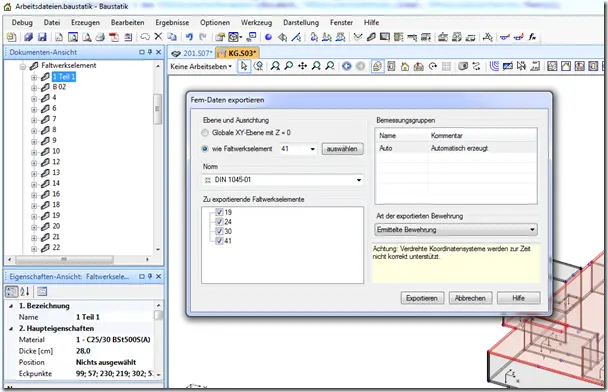
Task: Click the Save (floppy disk) toolbar icon
Action: click(x=42, y=37)
